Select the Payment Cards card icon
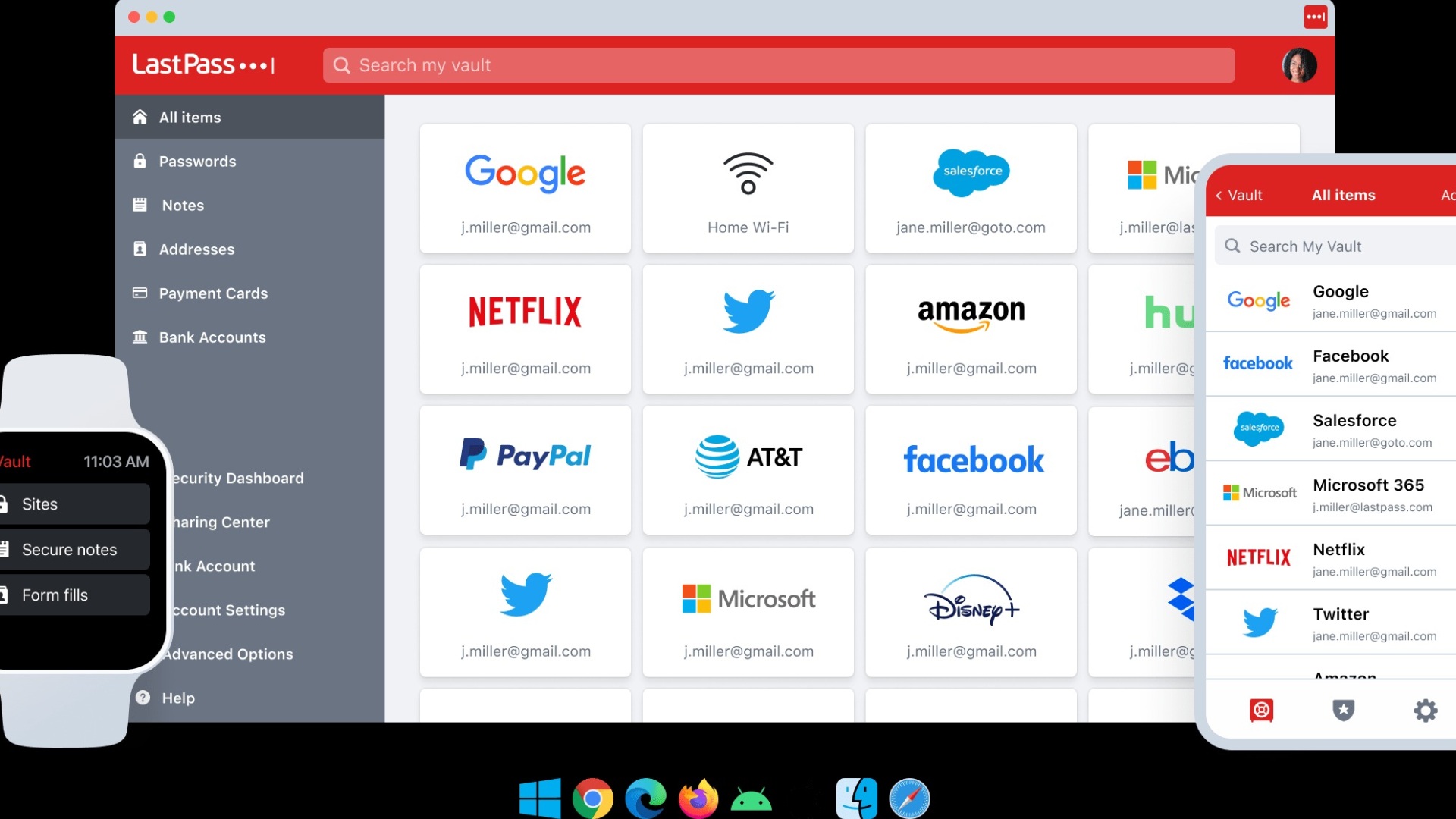Image resolution: width=1456 pixels, height=819 pixels. pyautogui.click(x=140, y=293)
